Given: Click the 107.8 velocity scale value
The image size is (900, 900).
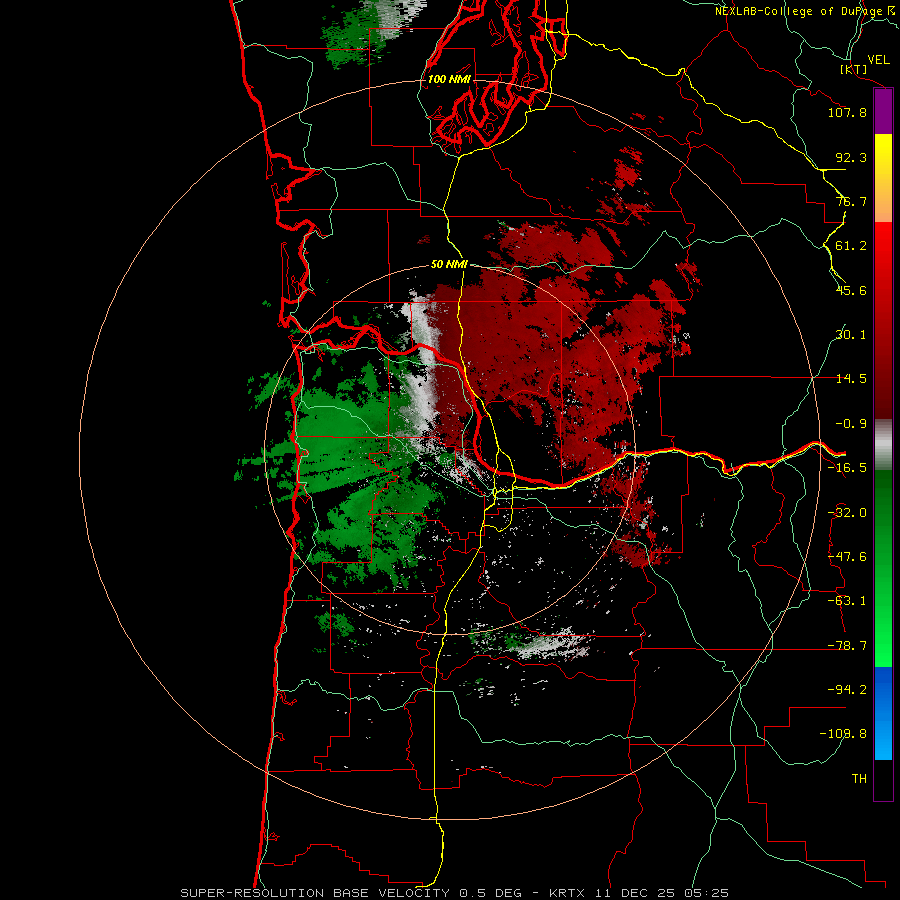Looking at the screenshot, I should click(x=847, y=112).
